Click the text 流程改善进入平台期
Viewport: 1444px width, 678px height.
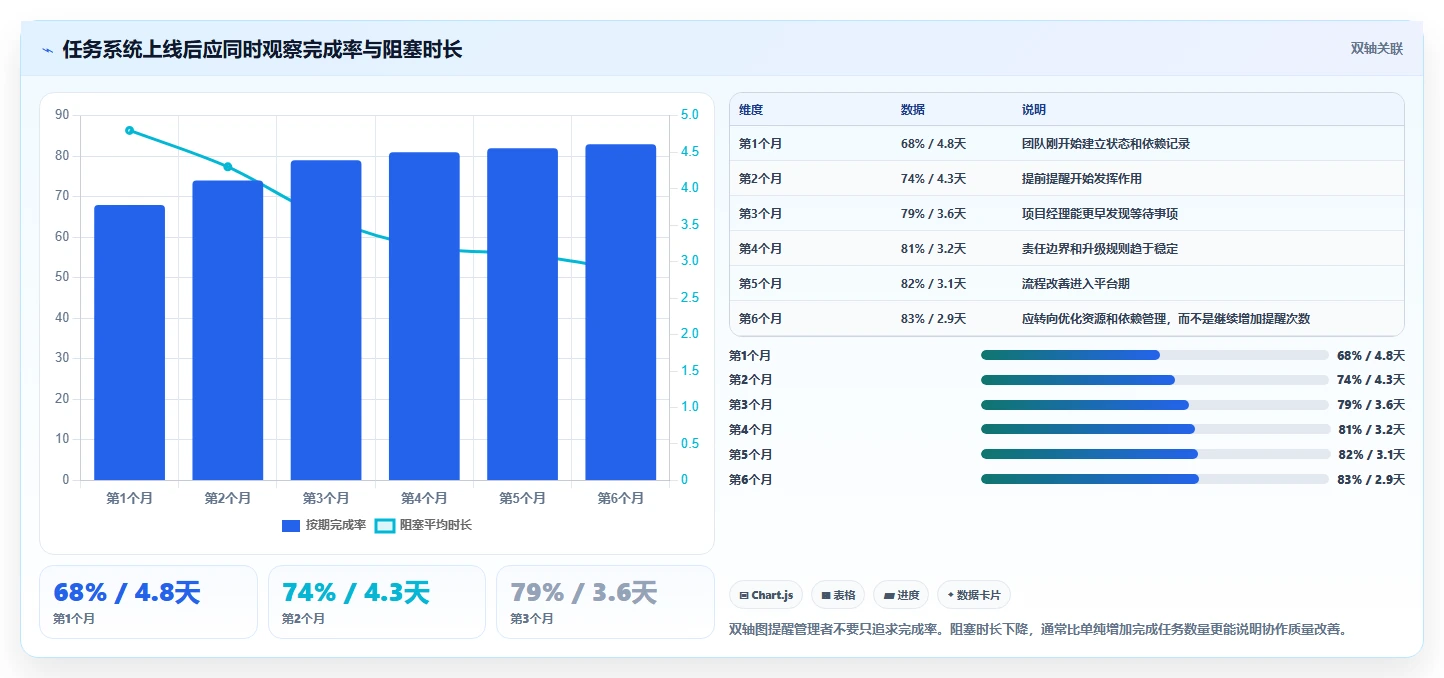(x=1076, y=284)
